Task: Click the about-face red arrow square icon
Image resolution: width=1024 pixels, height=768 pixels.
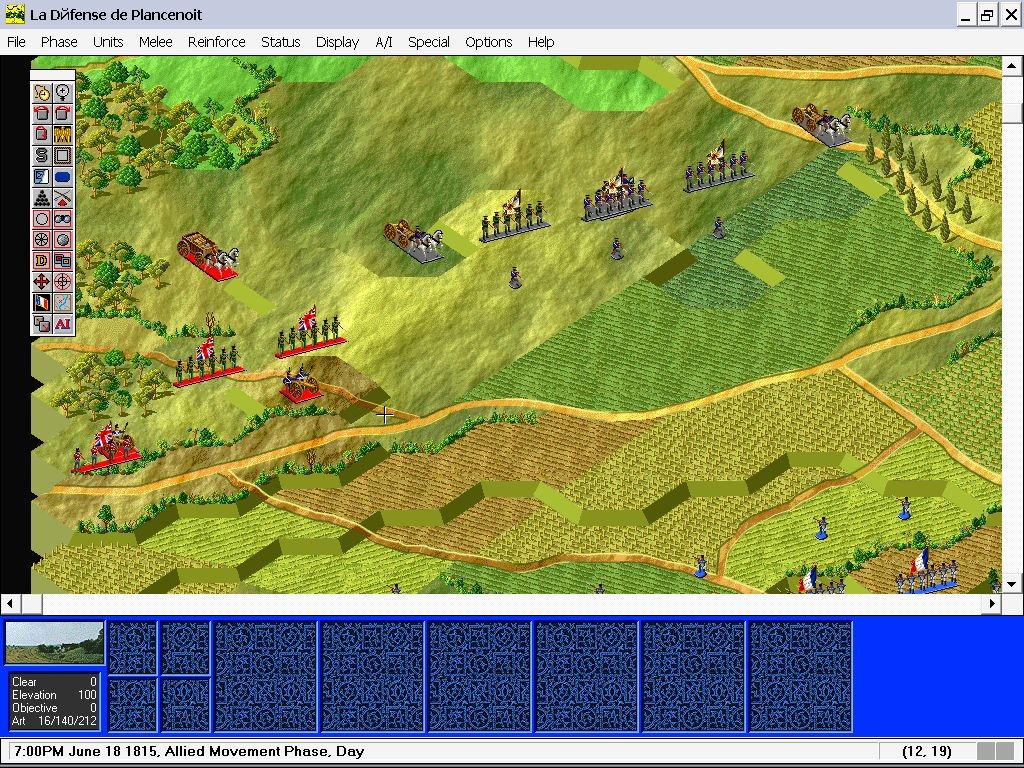Action: [x=42, y=134]
